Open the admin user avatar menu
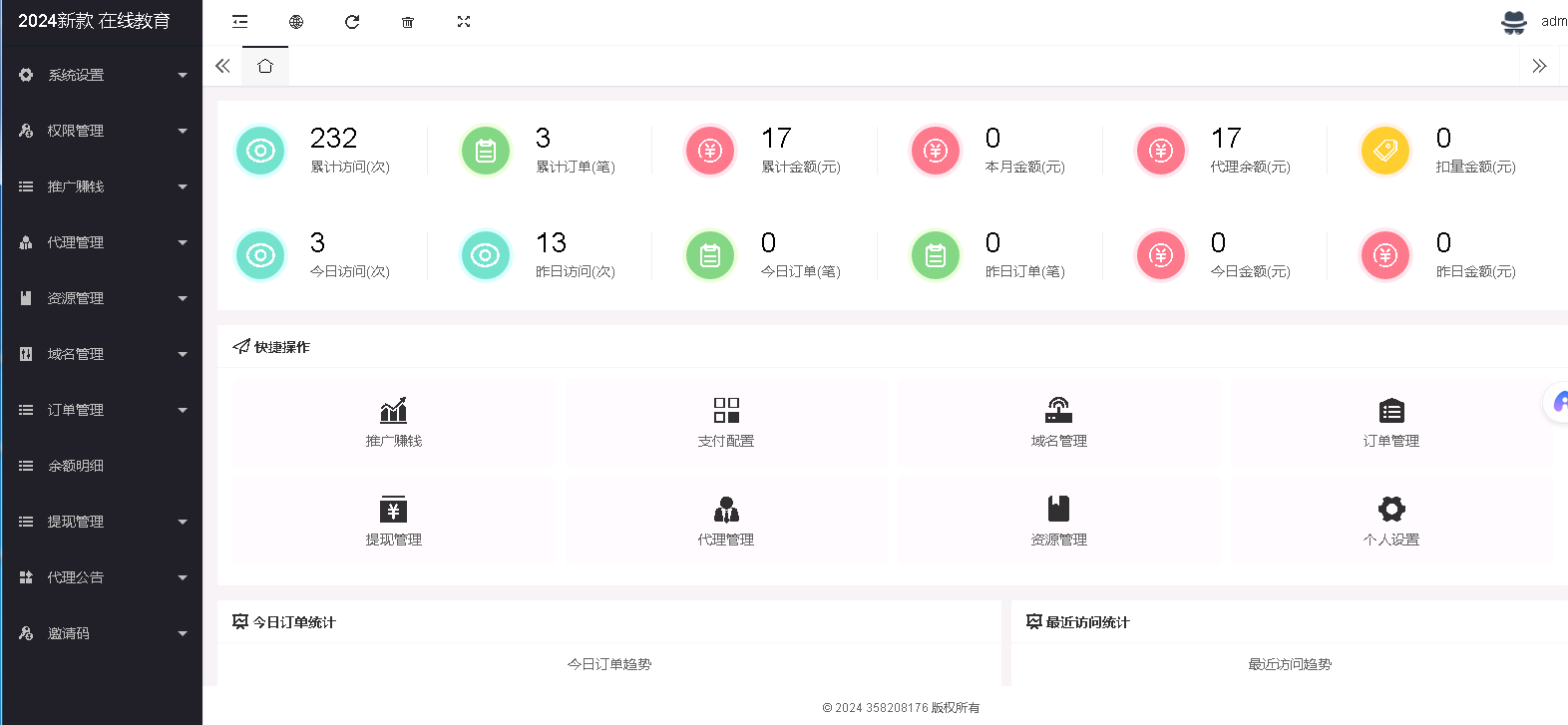The height and width of the screenshot is (725, 1568). 1514,22
